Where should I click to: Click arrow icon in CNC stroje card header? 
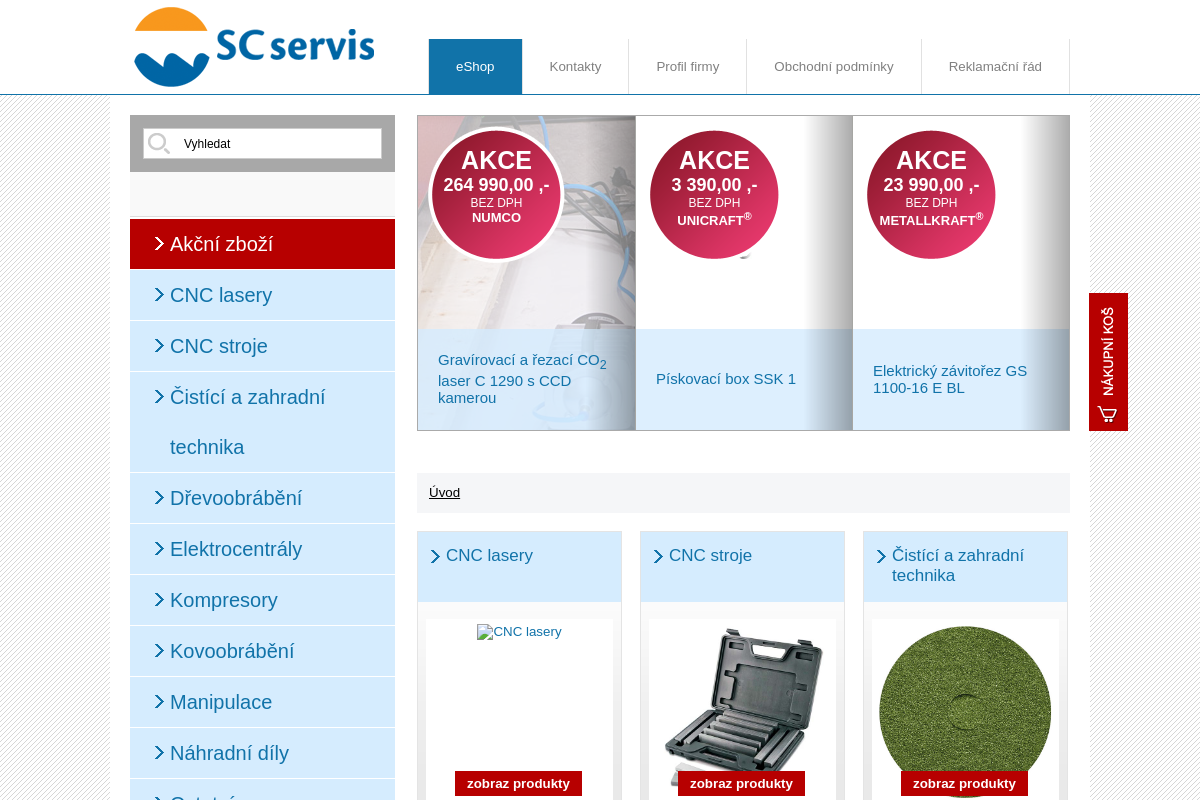tap(658, 556)
